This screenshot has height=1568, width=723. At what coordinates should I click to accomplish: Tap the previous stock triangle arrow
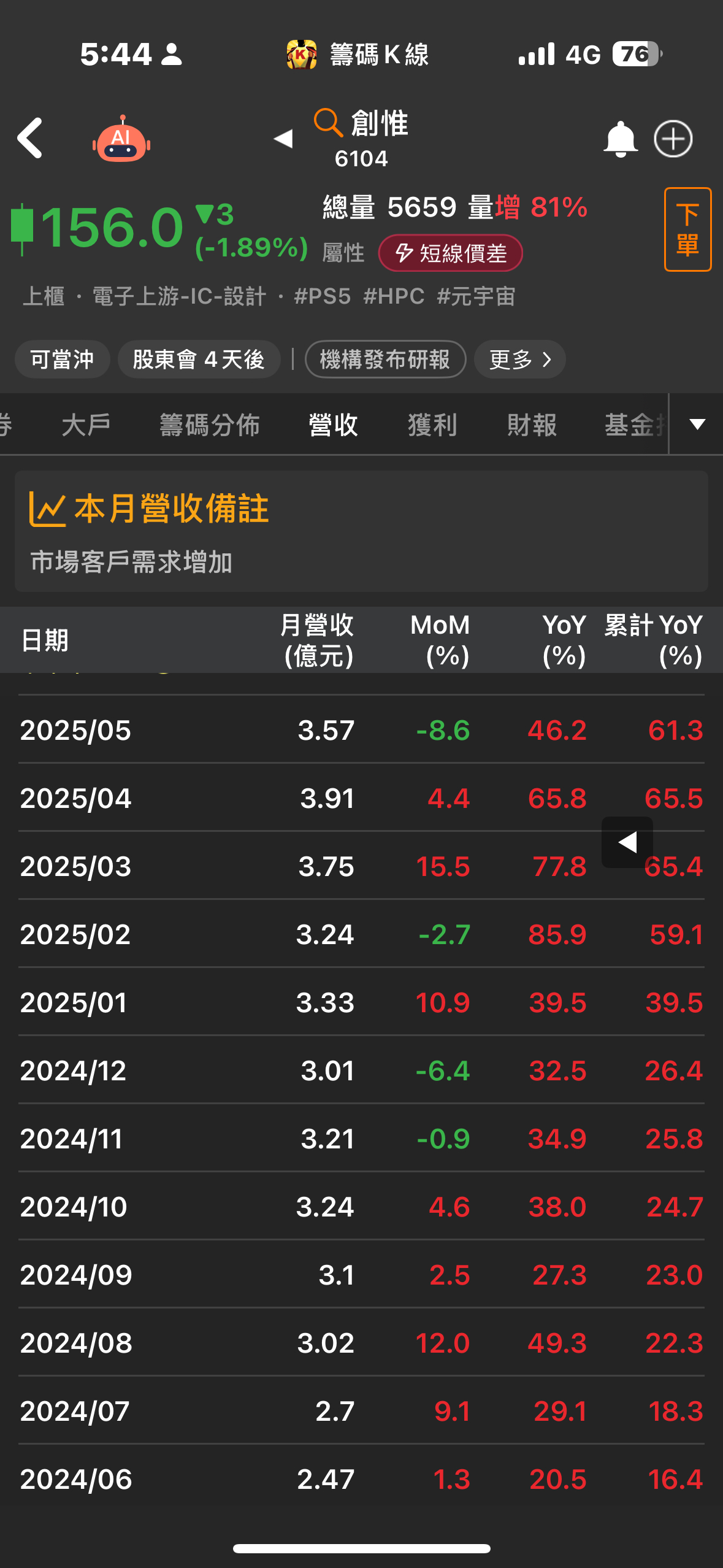(x=283, y=139)
